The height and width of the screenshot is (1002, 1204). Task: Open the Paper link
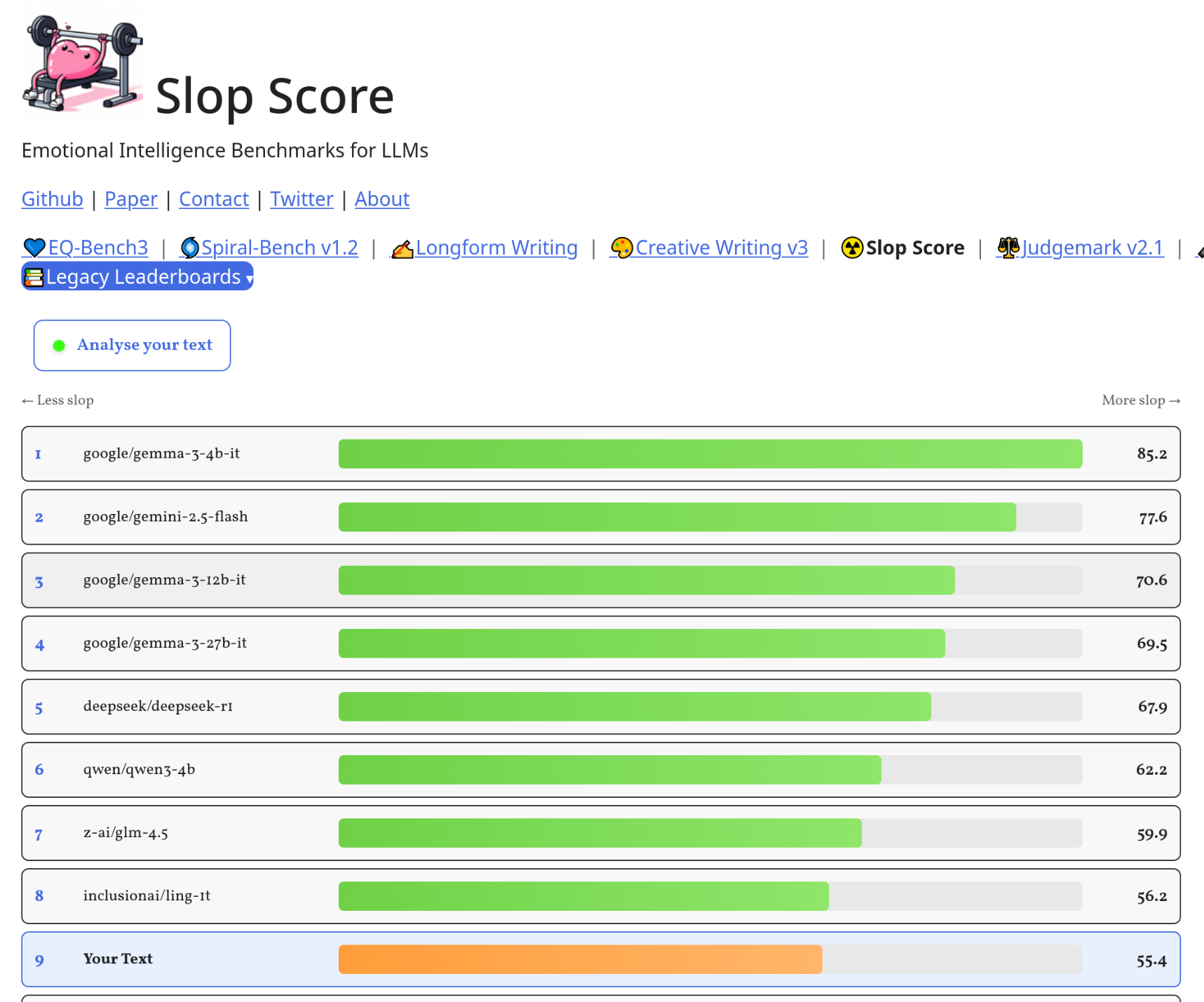pyautogui.click(x=131, y=199)
